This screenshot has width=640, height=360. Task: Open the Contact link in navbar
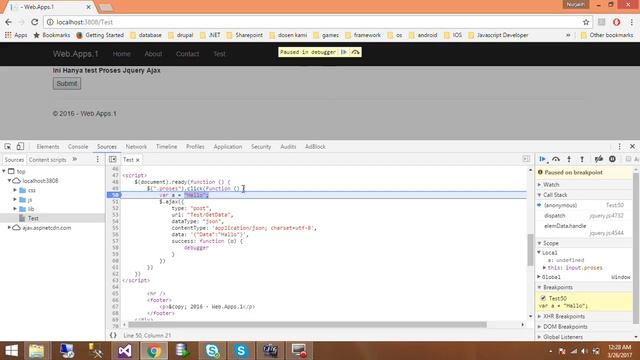187,54
